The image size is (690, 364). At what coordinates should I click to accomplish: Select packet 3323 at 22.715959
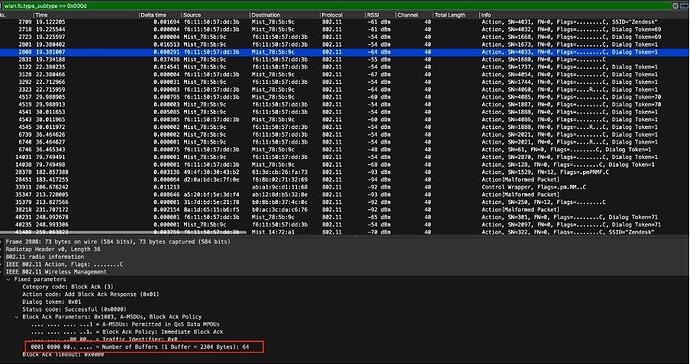coord(345,89)
